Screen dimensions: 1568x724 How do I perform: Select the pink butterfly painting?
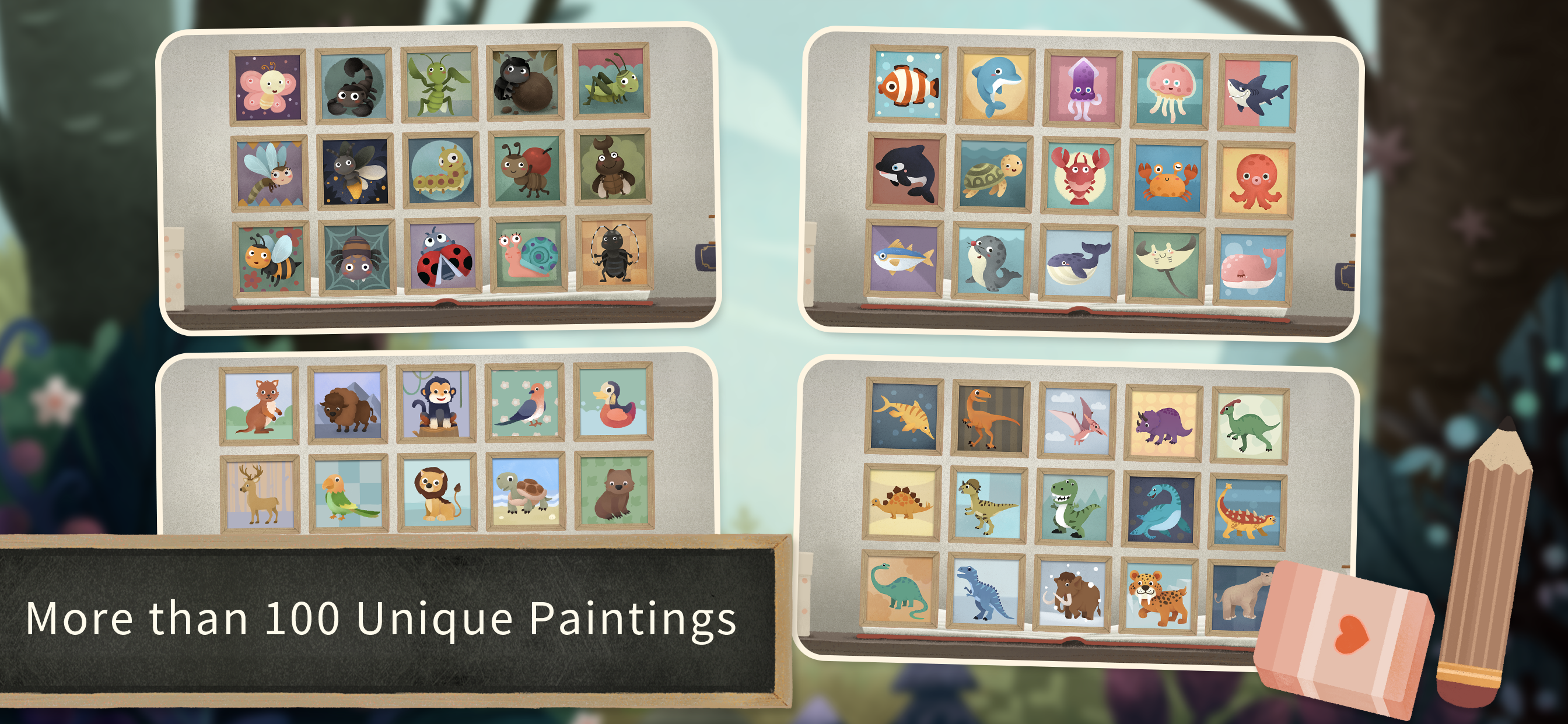pyautogui.click(x=268, y=88)
